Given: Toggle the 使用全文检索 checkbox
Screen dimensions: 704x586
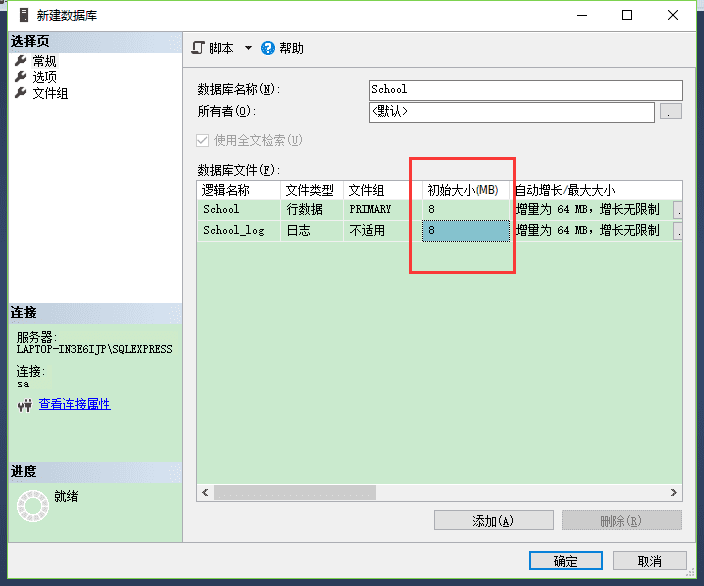Looking at the screenshot, I should click(x=202, y=141).
